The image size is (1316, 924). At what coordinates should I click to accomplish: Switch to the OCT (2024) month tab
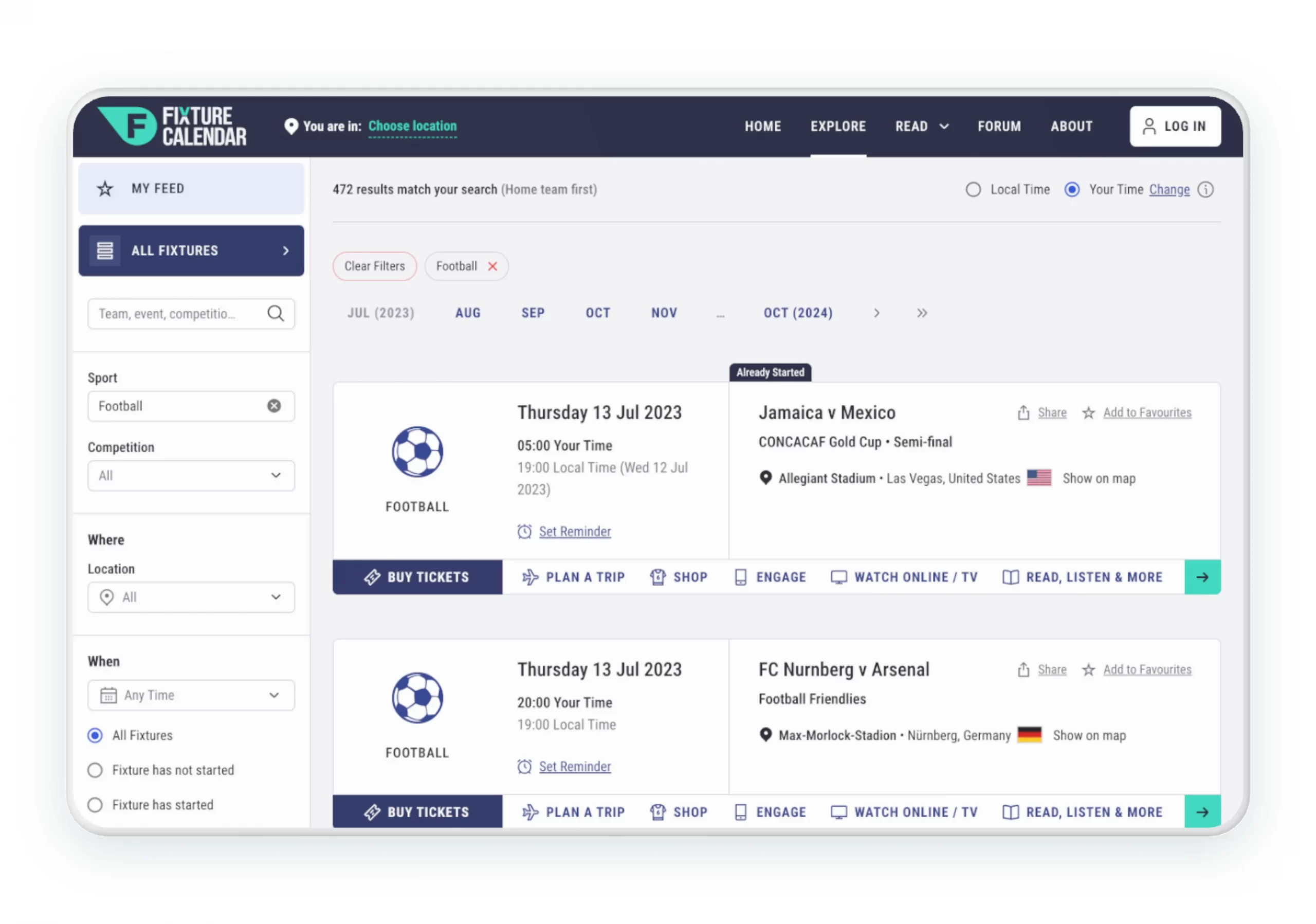pyautogui.click(x=798, y=313)
